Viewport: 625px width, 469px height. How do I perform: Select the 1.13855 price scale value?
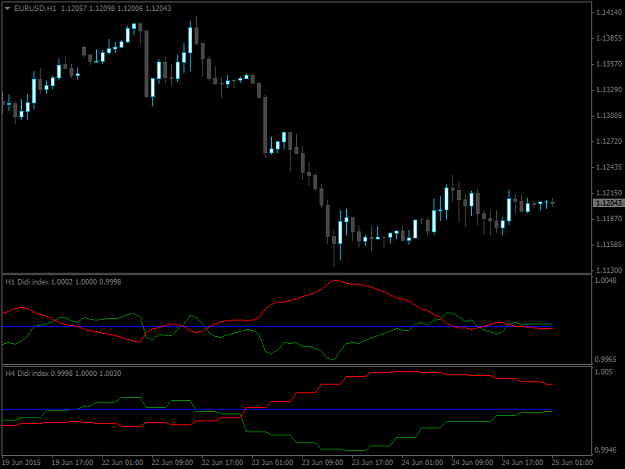point(609,38)
